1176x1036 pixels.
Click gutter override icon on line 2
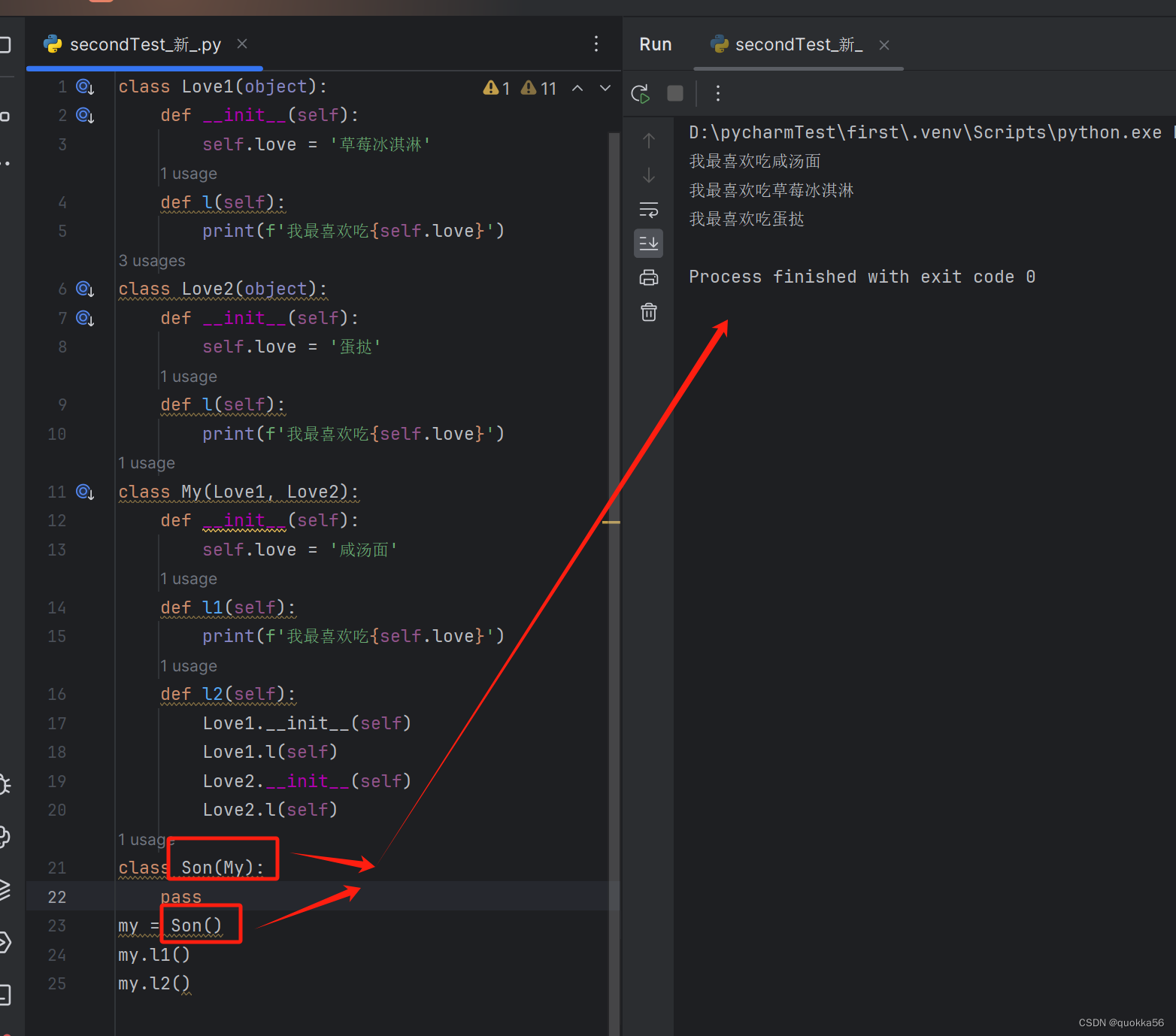click(85, 116)
